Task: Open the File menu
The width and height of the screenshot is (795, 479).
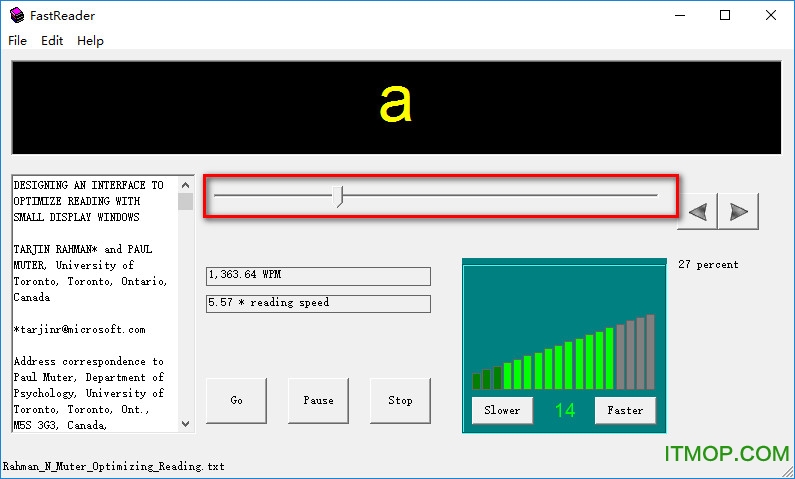Action: point(17,41)
